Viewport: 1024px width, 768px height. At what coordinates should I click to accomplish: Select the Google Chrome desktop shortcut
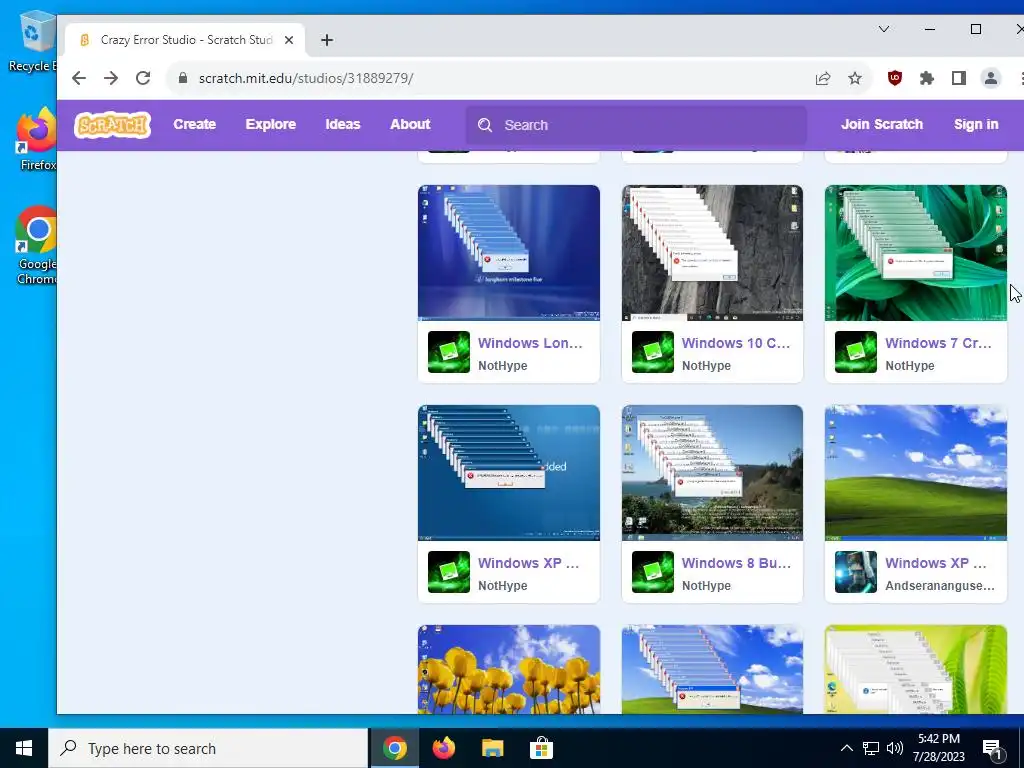36,246
